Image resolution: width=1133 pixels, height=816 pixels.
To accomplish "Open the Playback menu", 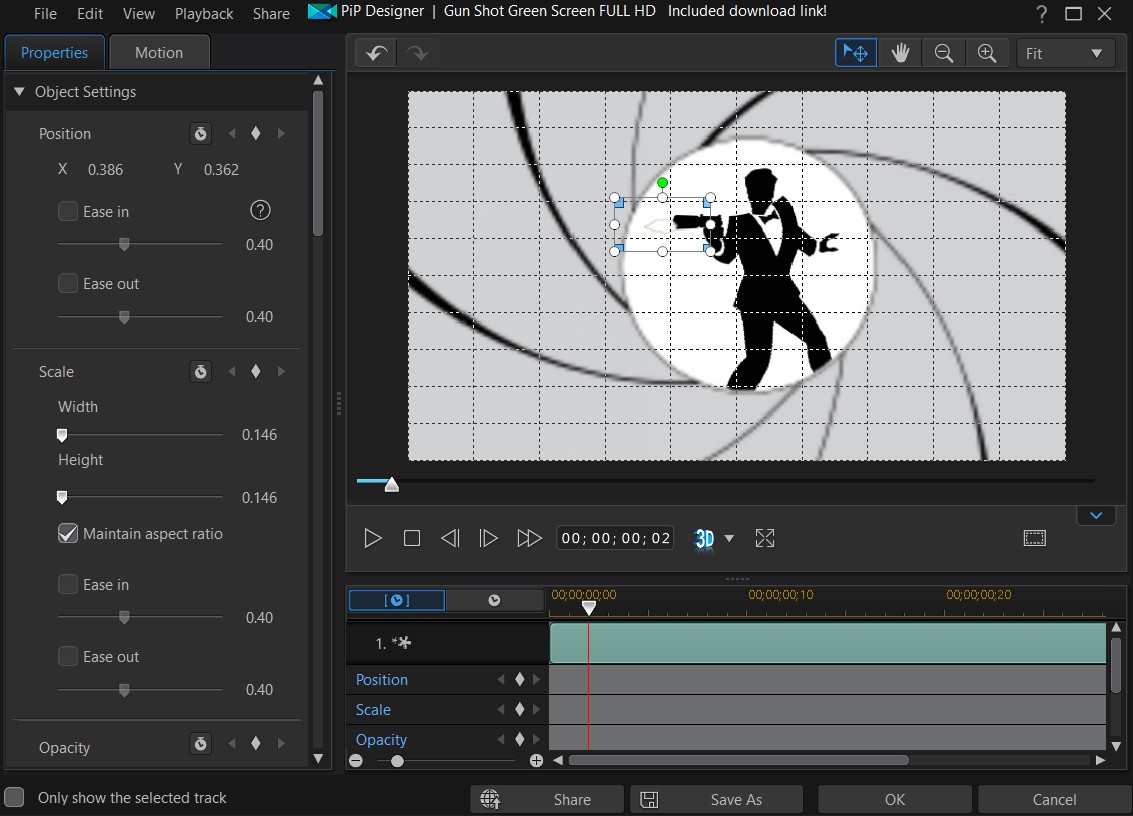I will click(204, 14).
